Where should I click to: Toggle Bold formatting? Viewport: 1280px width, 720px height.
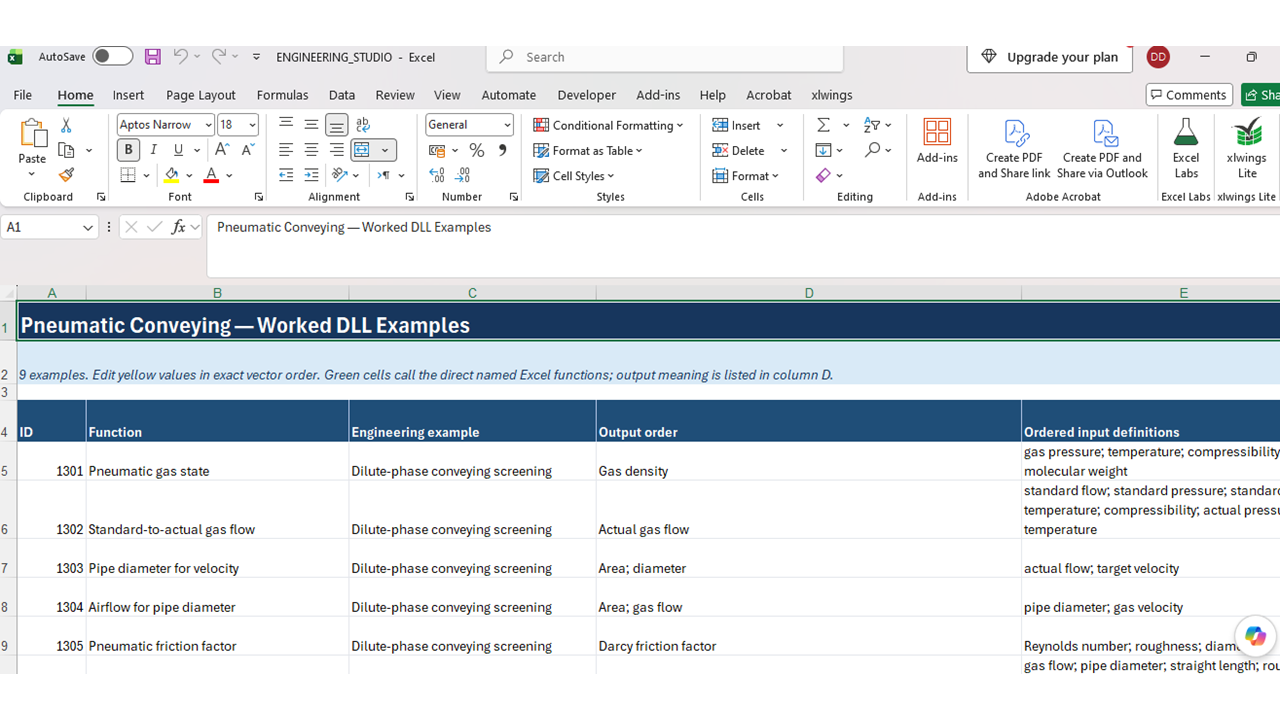[x=128, y=150]
